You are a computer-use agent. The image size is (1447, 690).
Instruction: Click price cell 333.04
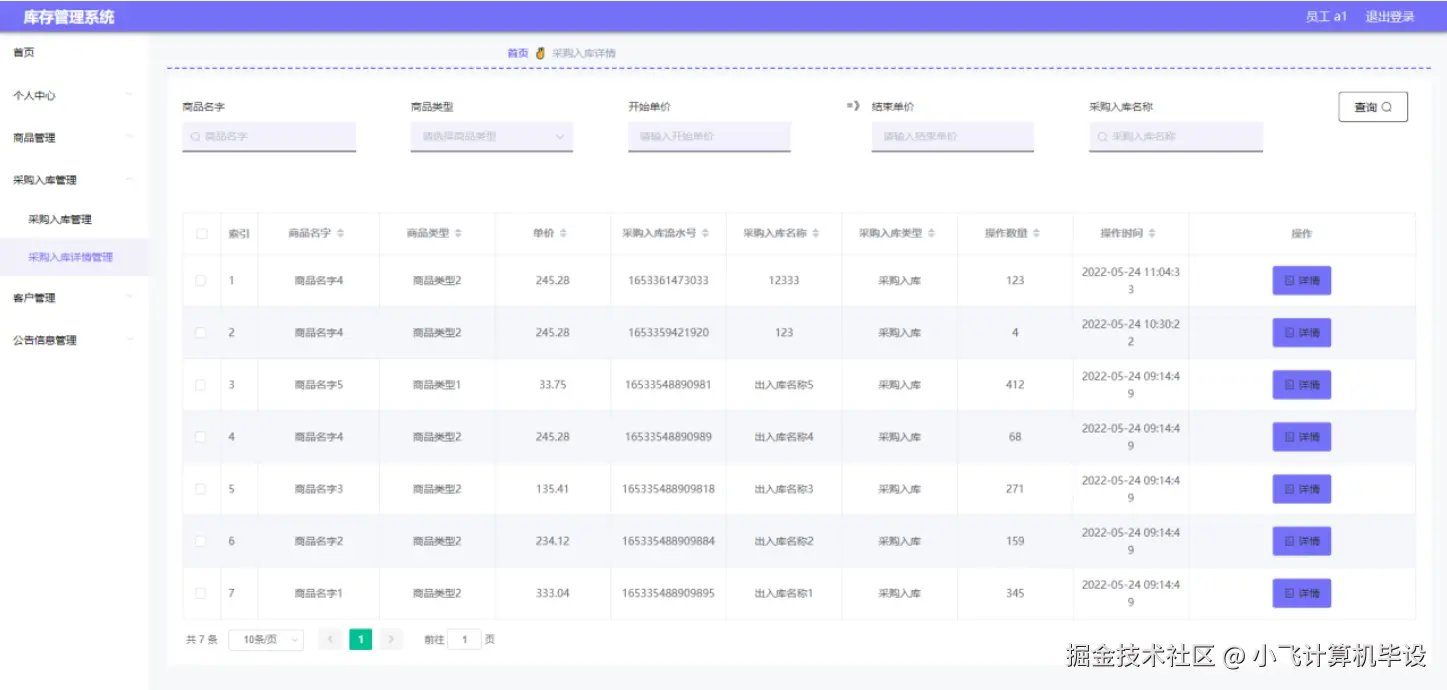tap(552, 593)
